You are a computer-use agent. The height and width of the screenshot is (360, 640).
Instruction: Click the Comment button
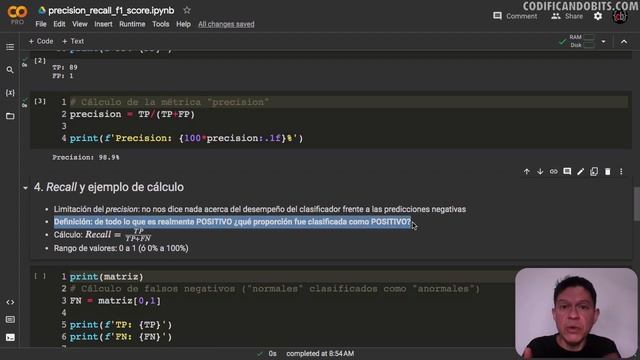(x=515, y=16)
